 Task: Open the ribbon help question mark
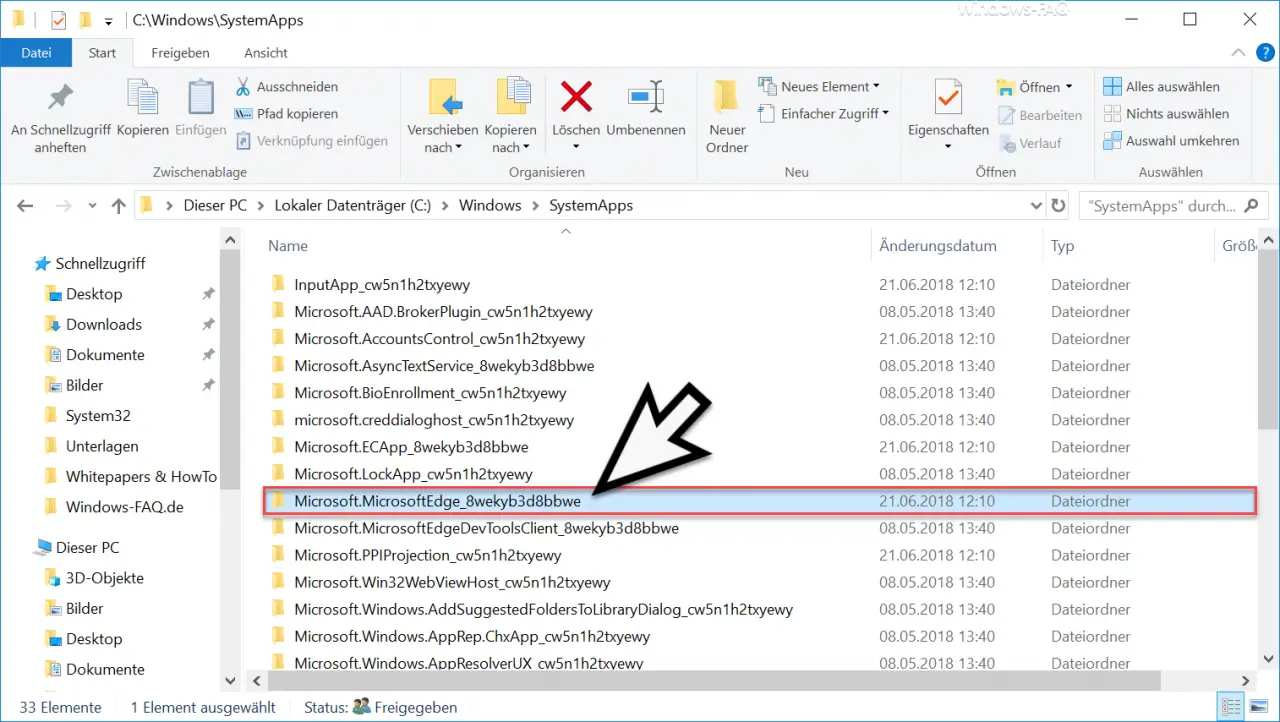pos(1265,53)
